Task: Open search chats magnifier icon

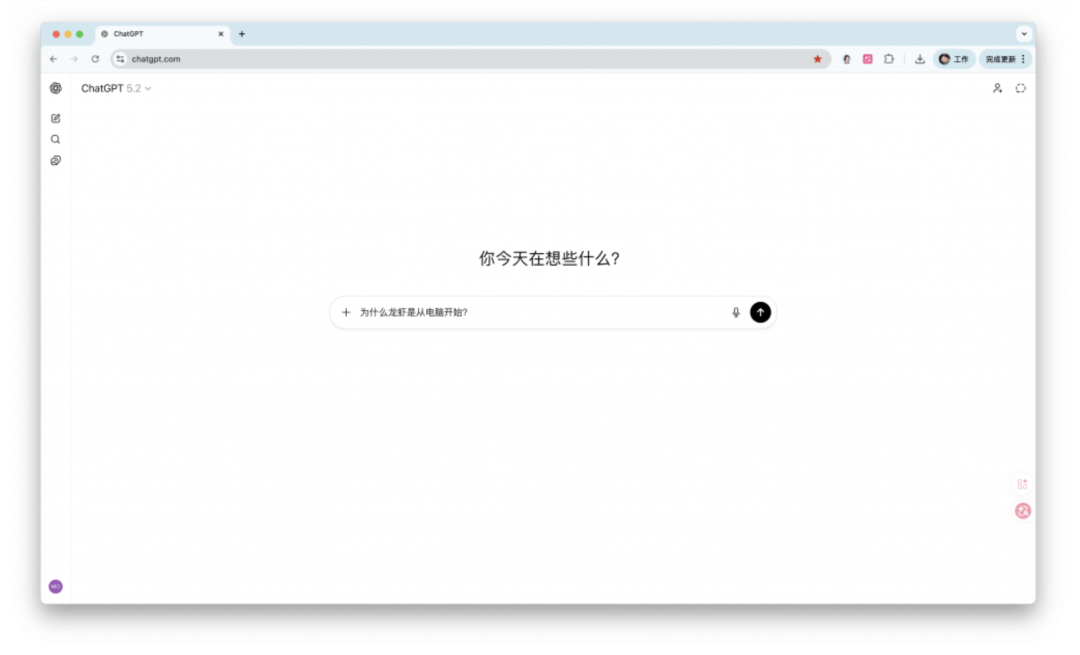Action: [x=56, y=140]
